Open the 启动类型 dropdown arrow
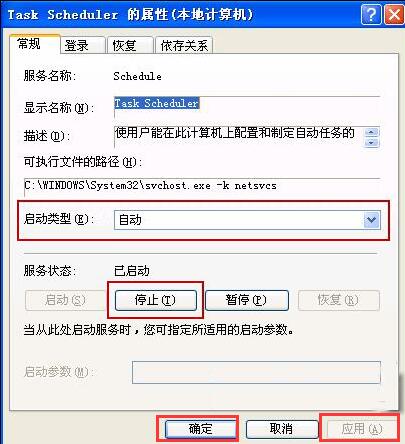The image size is (405, 444). click(x=372, y=220)
